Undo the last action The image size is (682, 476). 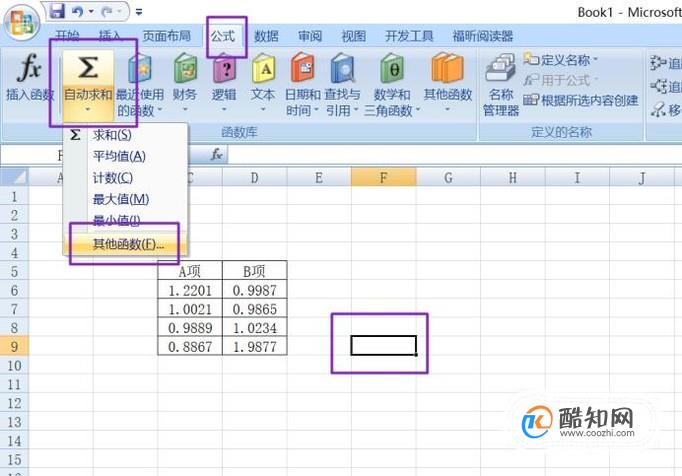[x=77, y=11]
